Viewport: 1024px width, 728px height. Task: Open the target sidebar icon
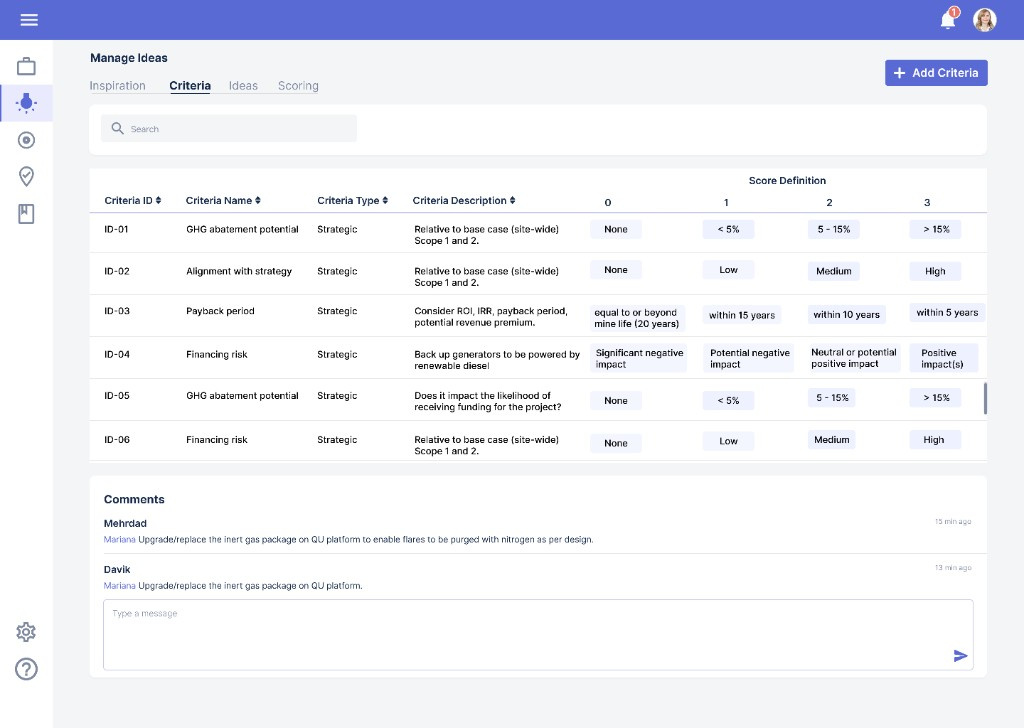26,140
